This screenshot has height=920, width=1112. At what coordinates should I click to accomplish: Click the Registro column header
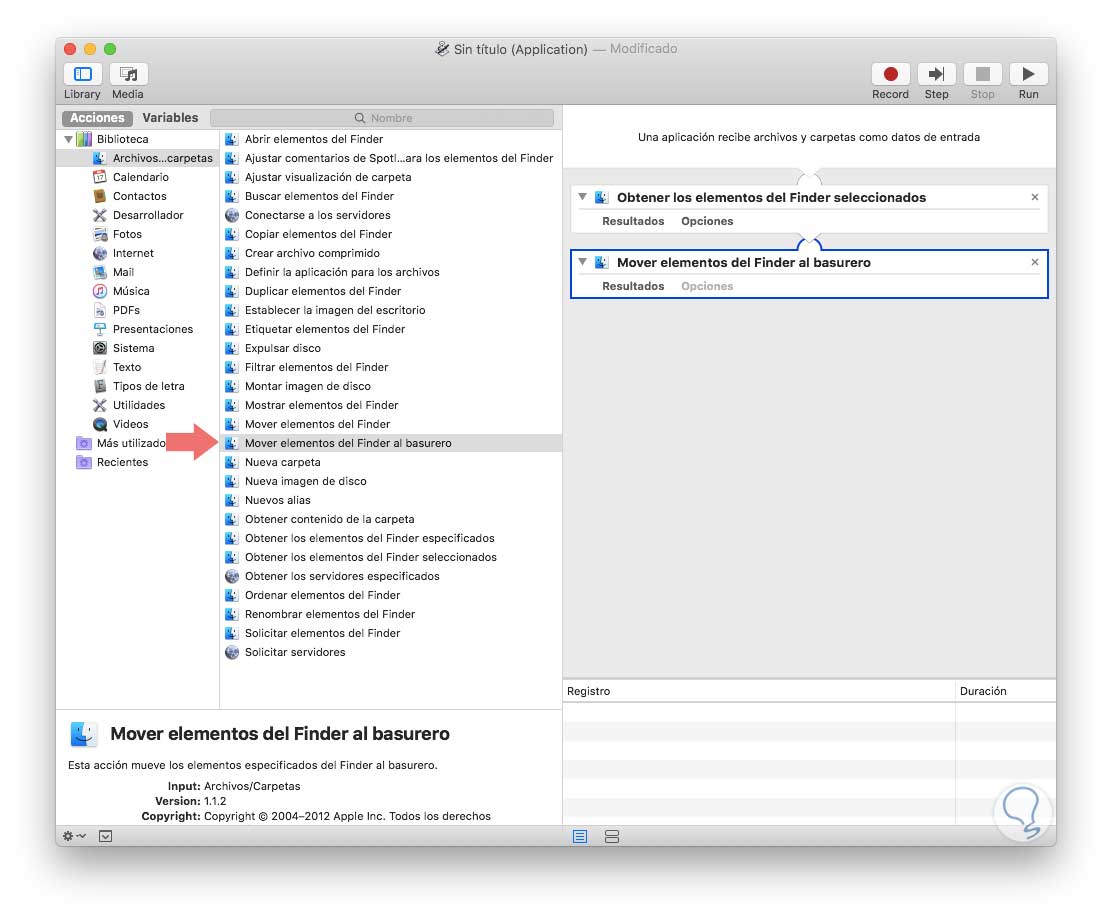coord(759,691)
